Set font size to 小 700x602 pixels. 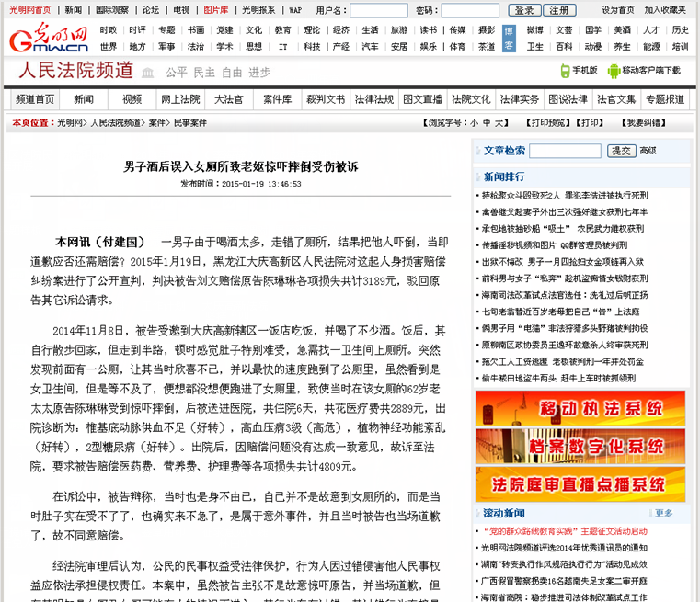coord(474,123)
